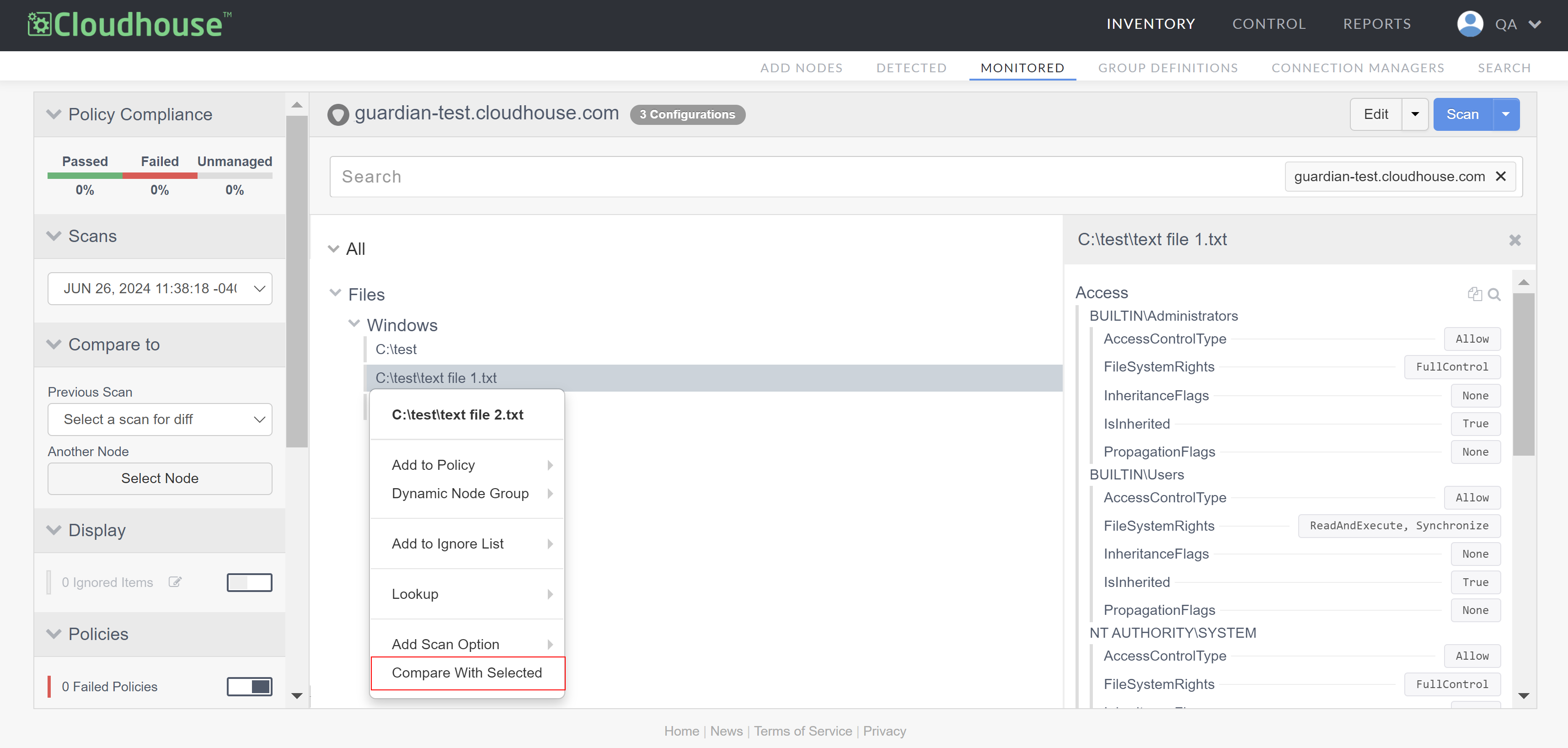Viewport: 1568px width, 748px height.
Task: Switch to the DETECTED tab
Action: coord(911,68)
